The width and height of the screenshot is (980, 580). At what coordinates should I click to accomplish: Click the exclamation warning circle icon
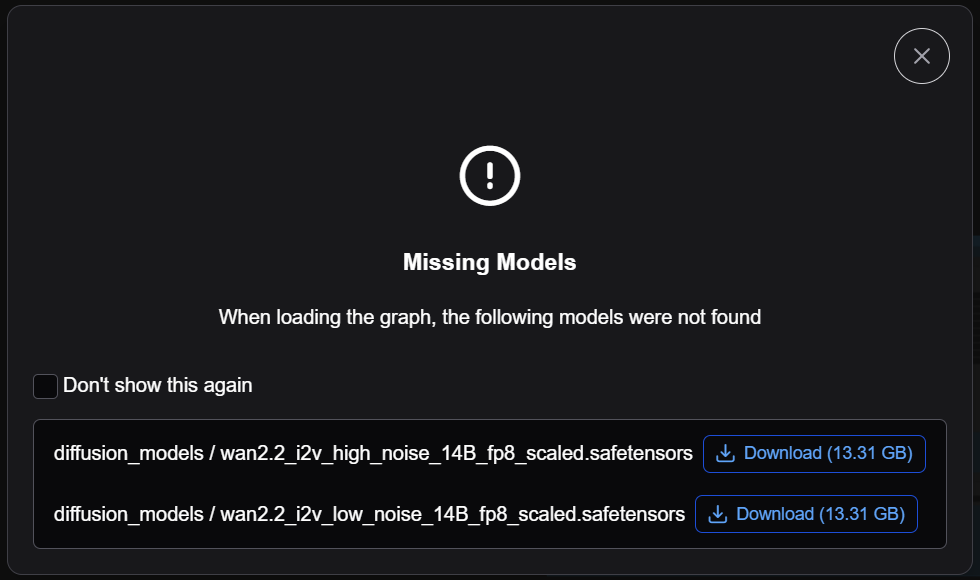[x=489, y=176]
